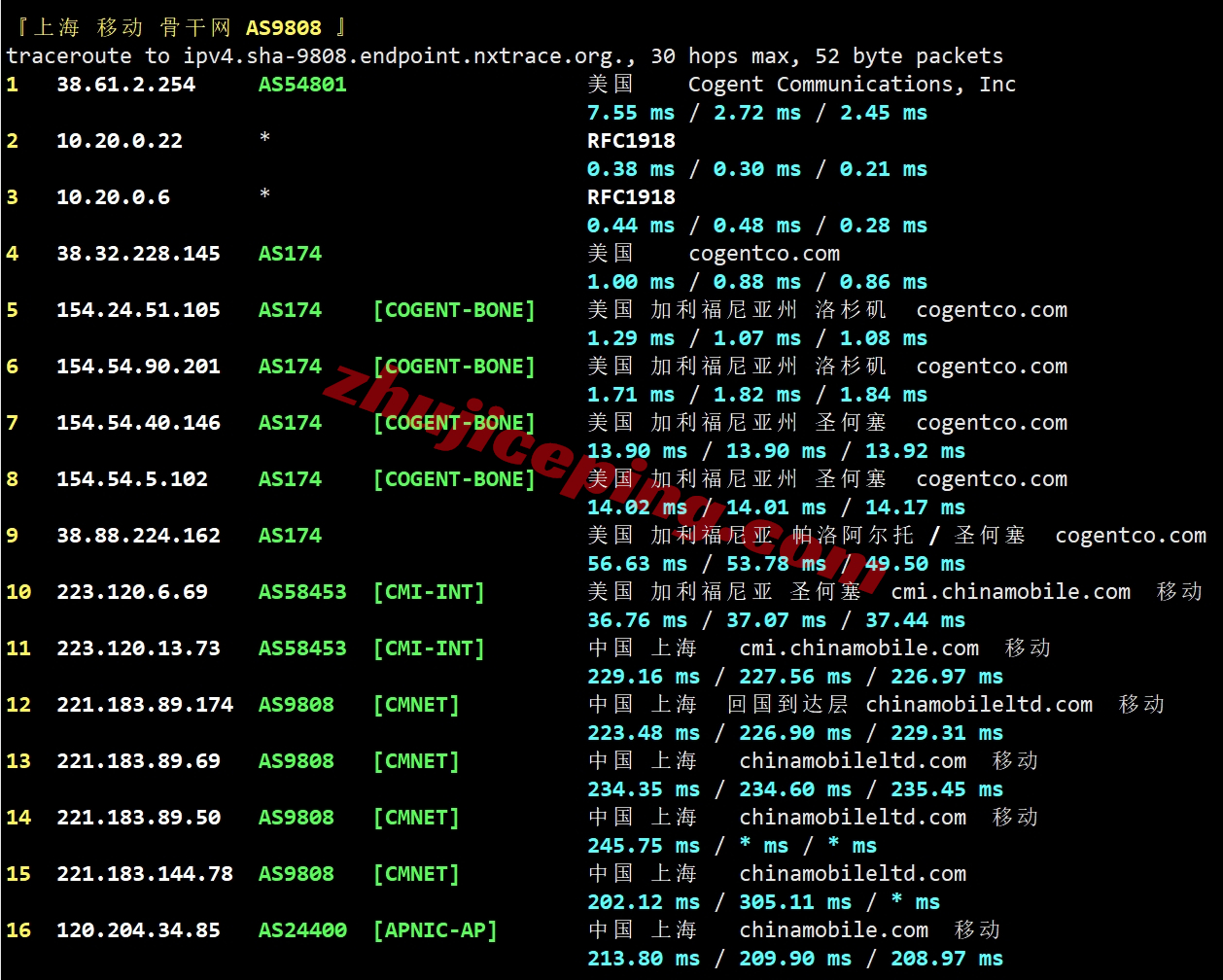The height and width of the screenshot is (980, 1223).
Task: Select the IP address 223.120.13.73
Action: pyautogui.click(x=139, y=648)
